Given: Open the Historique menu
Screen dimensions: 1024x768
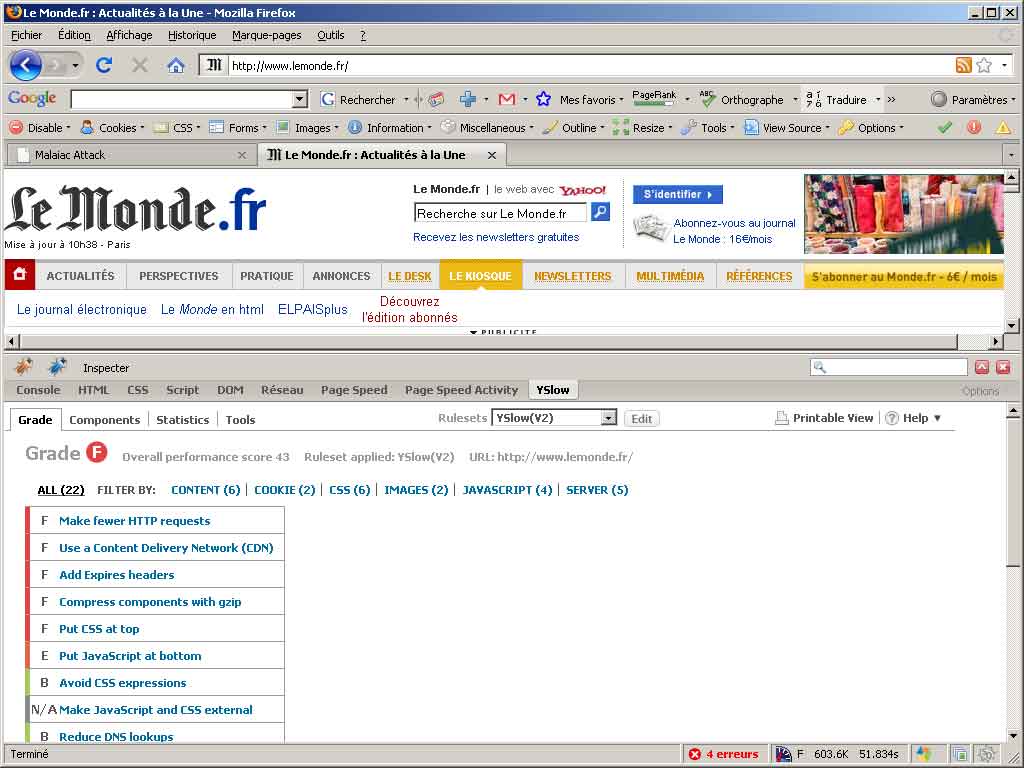Looking at the screenshot, I should point(192,35).
